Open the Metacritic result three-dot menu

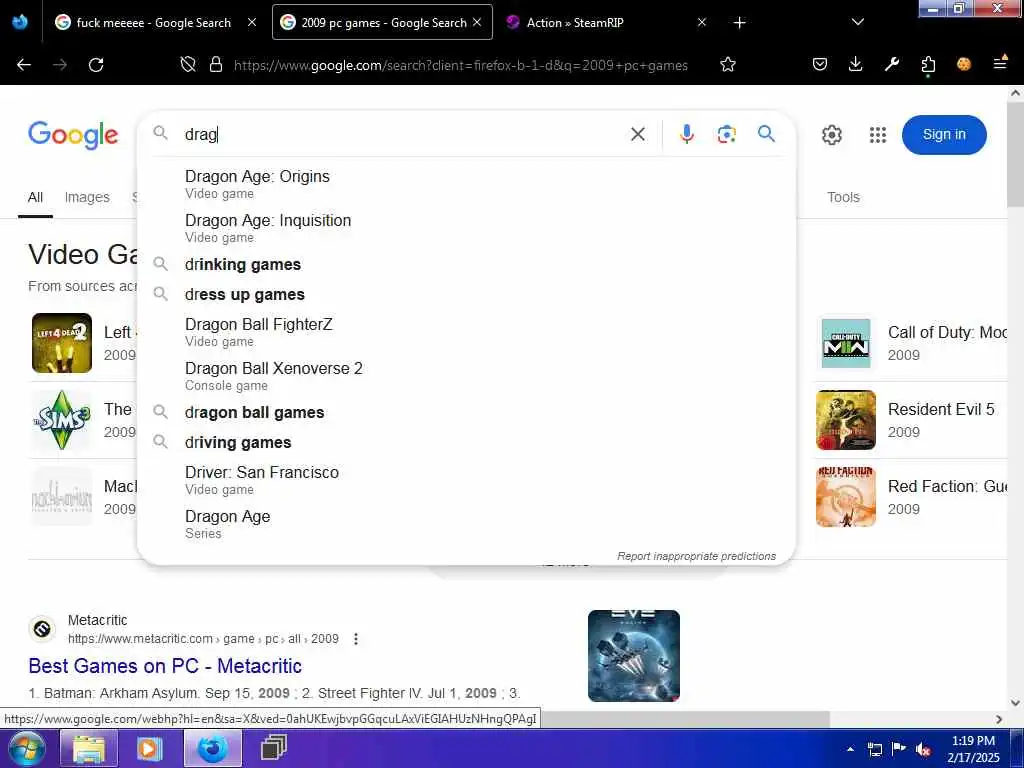356,639
